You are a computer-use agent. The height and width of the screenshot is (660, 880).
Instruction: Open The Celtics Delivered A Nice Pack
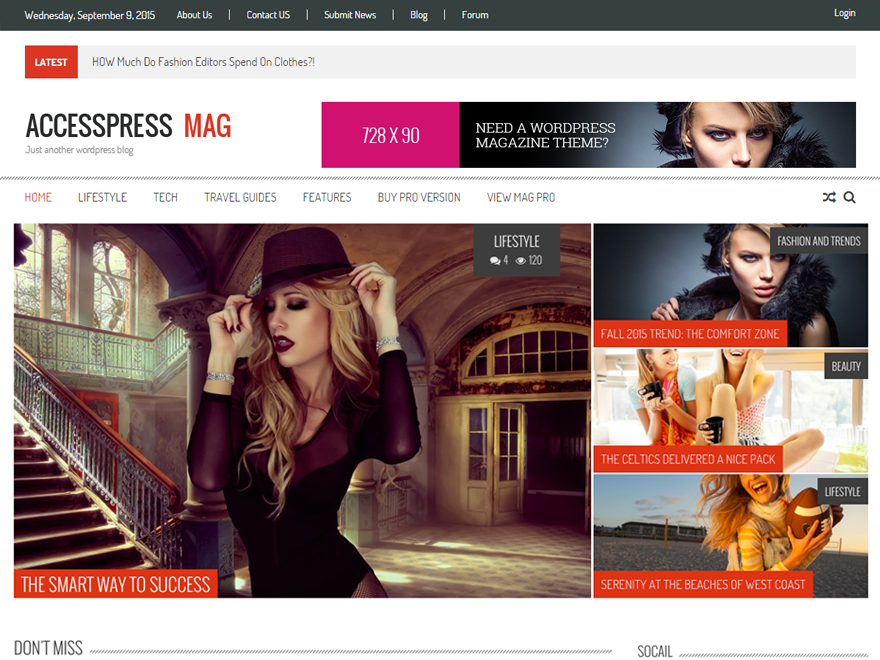pos(688,459)
